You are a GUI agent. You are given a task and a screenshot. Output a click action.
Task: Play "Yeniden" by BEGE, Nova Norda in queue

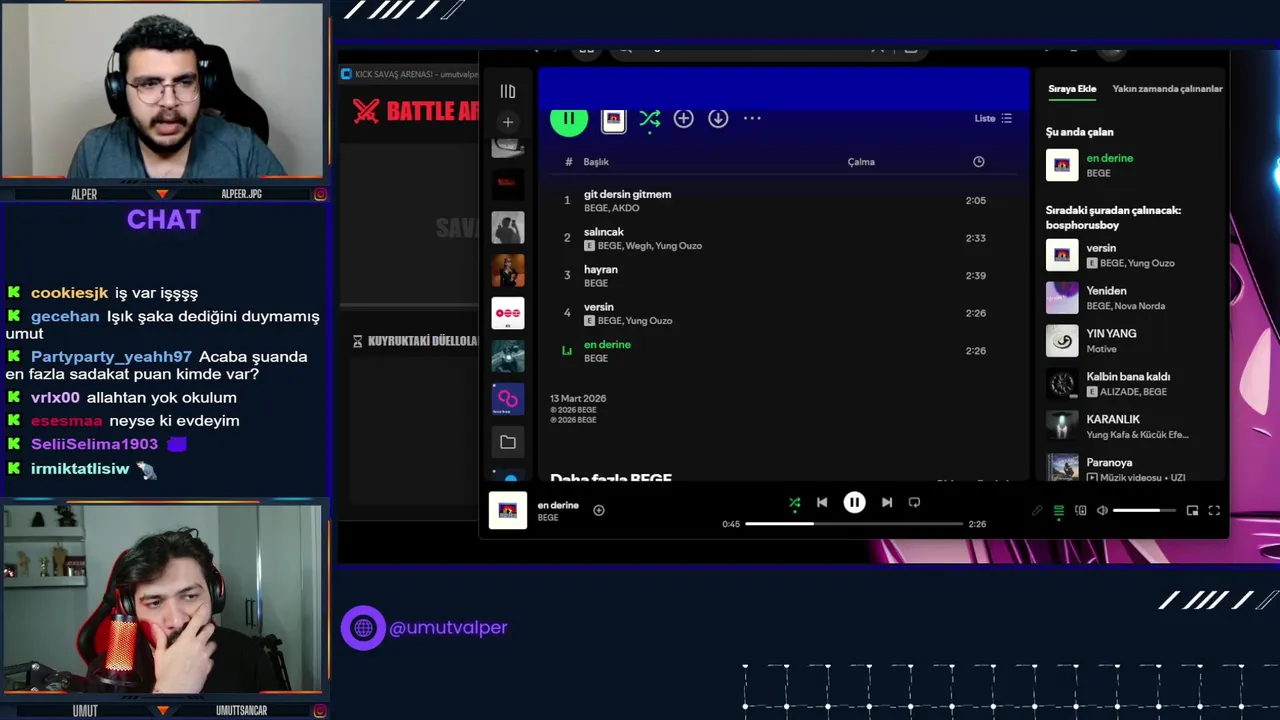tap(1133, 298)
